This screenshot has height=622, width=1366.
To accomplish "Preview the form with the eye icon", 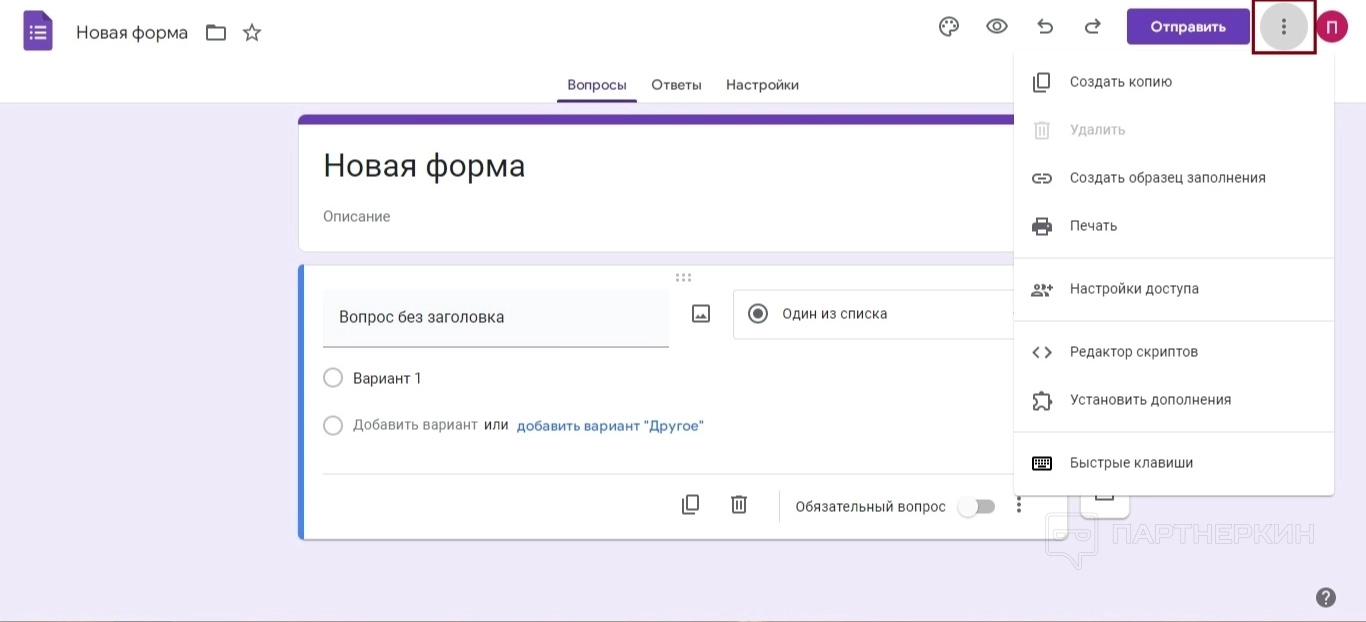I will click(x=996, y=27).
